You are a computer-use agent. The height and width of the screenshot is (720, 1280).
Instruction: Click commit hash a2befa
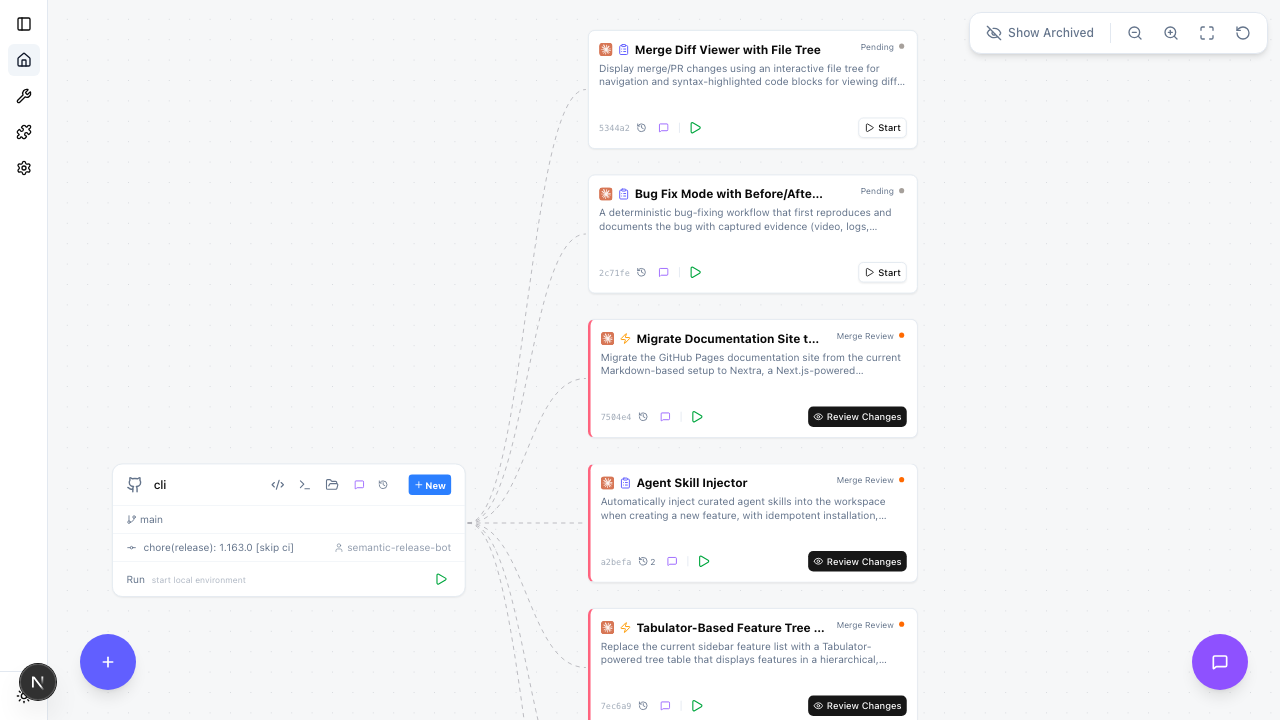click(x=616, y=562)
